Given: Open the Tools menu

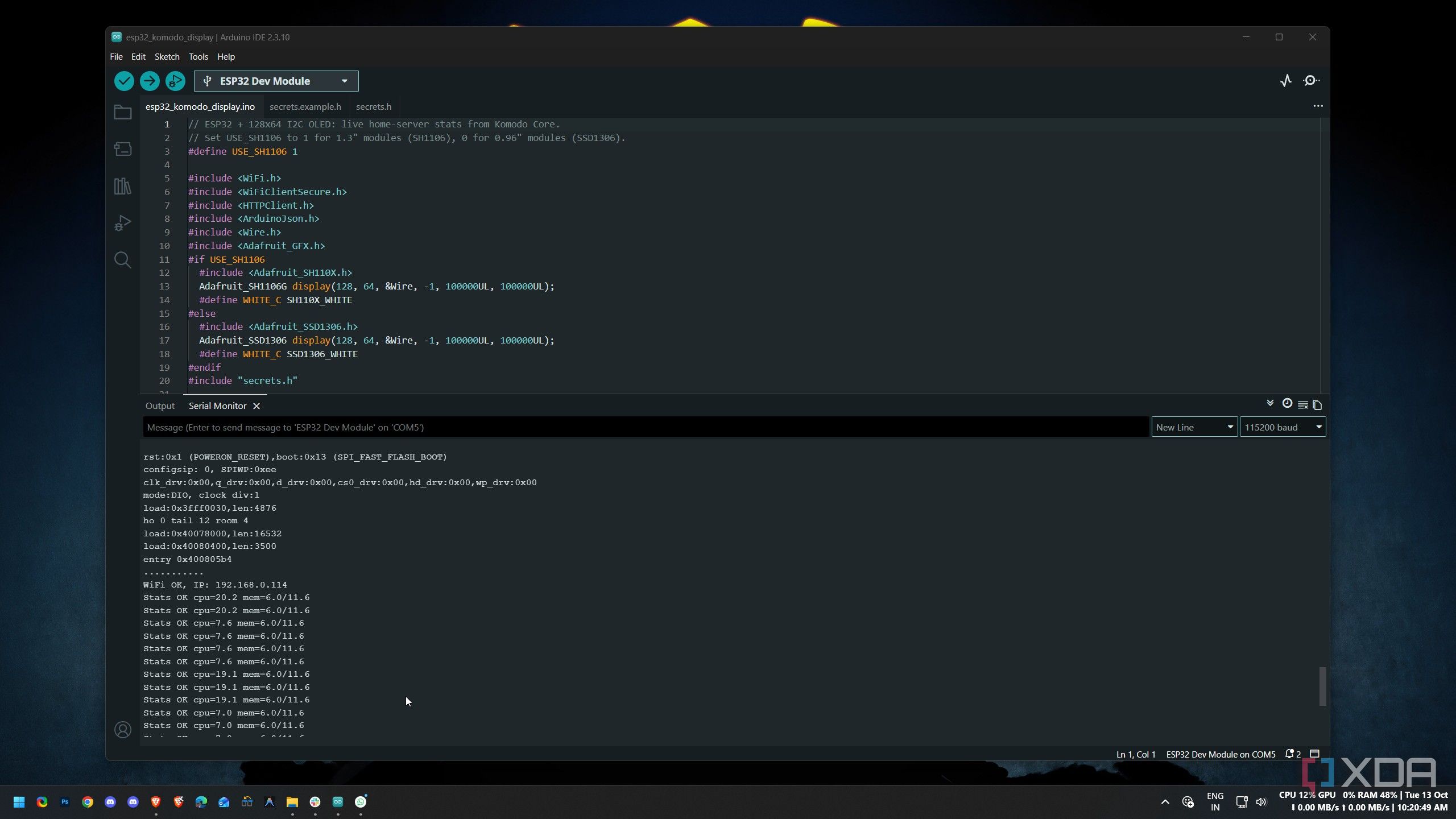Looking at the screenshot, I should 198,57.
